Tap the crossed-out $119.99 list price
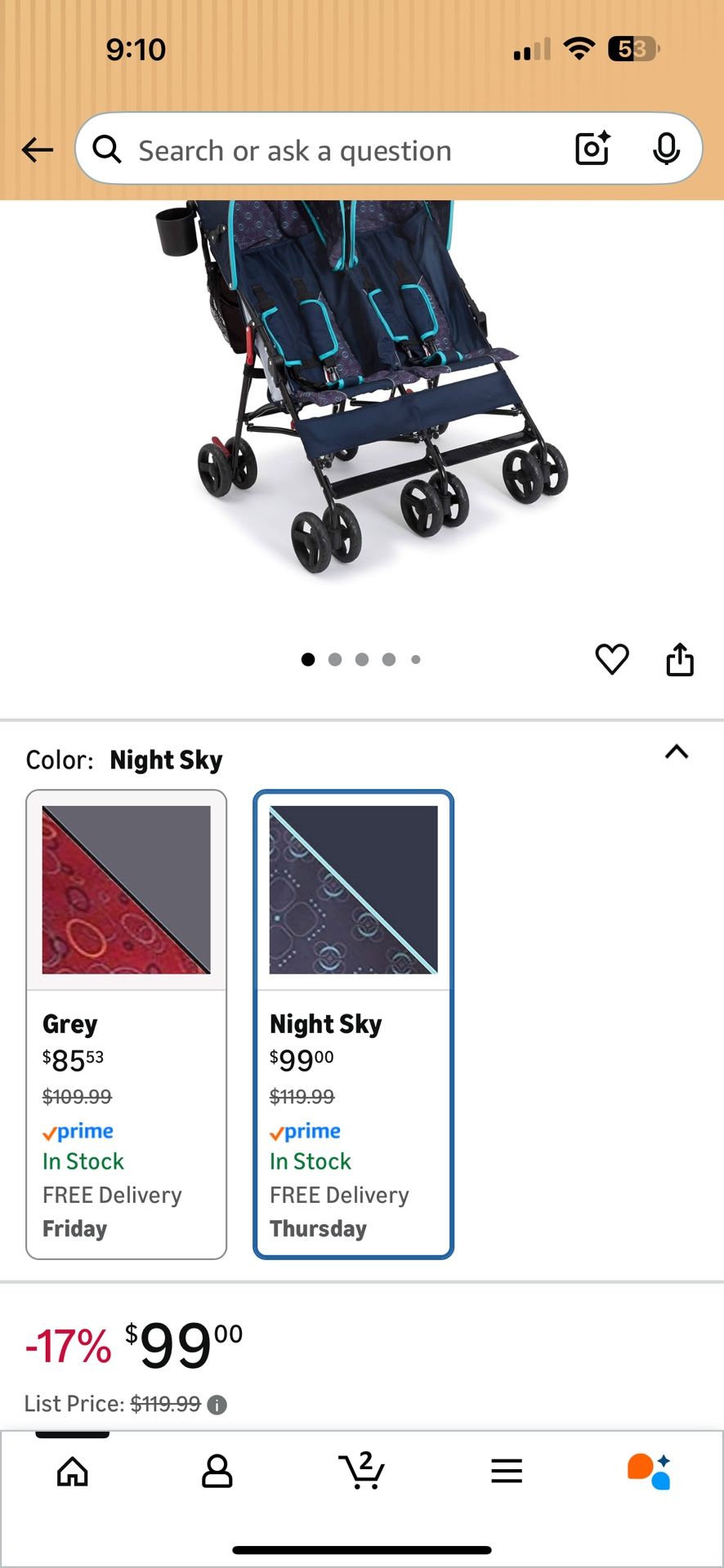The height and width of the screenshot is (1568, 724). 165,1404
